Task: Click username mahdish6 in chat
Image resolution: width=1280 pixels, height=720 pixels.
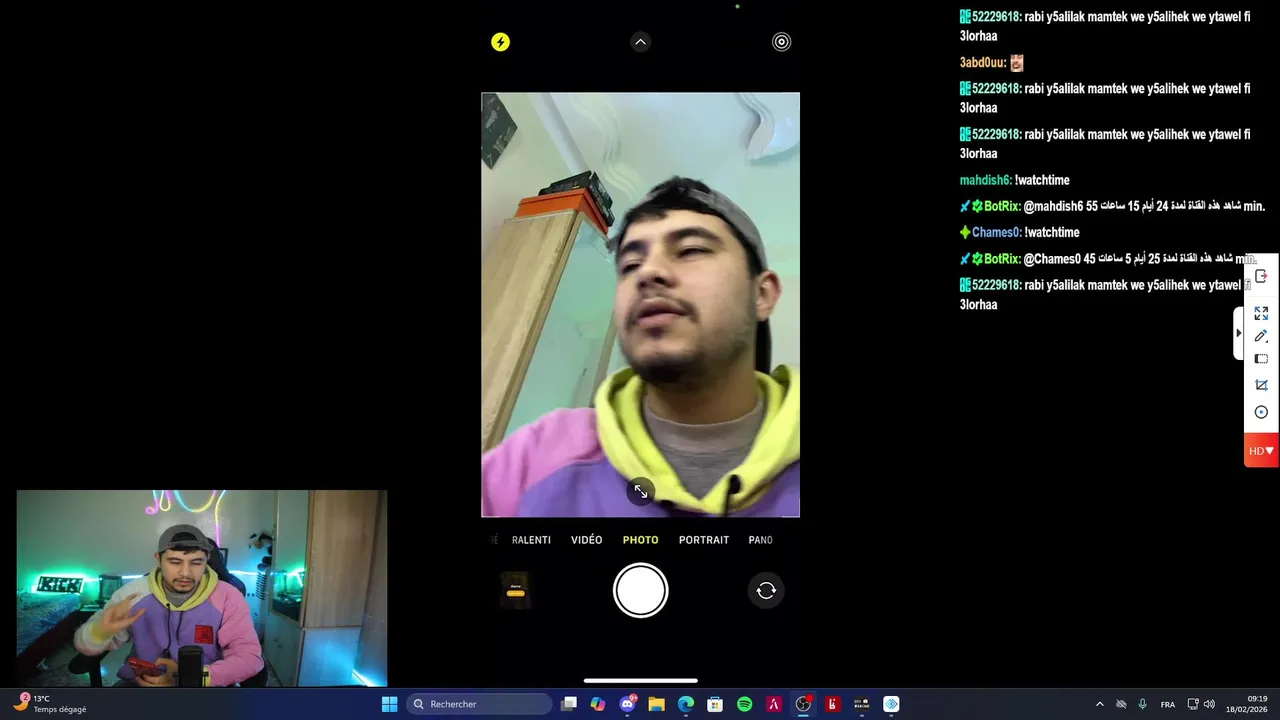Action: pos(985,180)
